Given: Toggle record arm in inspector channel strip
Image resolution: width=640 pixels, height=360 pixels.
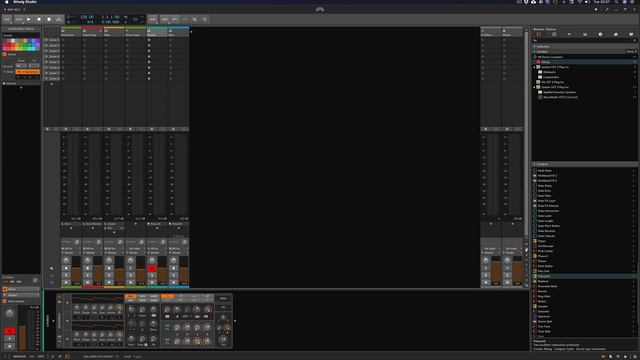Looking at the screenshot, I should [x=10, y=331].
